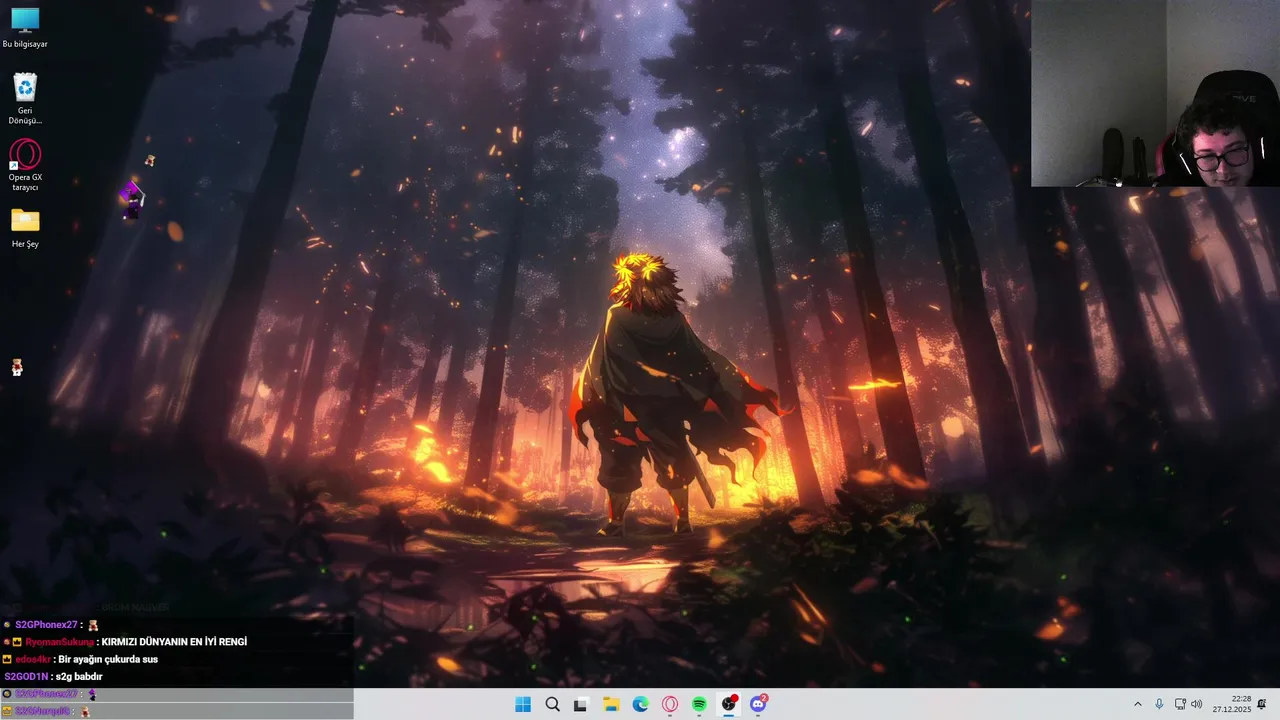Switch to Opera GX in the taskbar

pos(670,704)
